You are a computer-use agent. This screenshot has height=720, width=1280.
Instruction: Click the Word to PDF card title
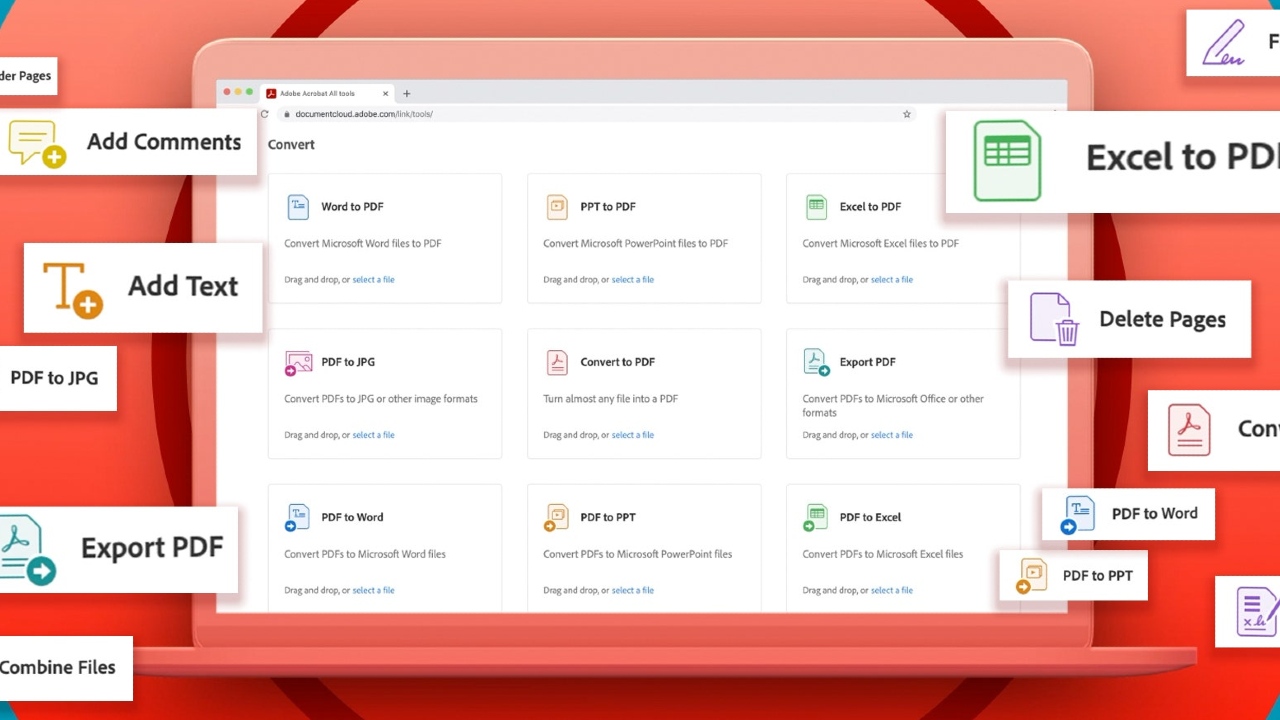(352, 207)
